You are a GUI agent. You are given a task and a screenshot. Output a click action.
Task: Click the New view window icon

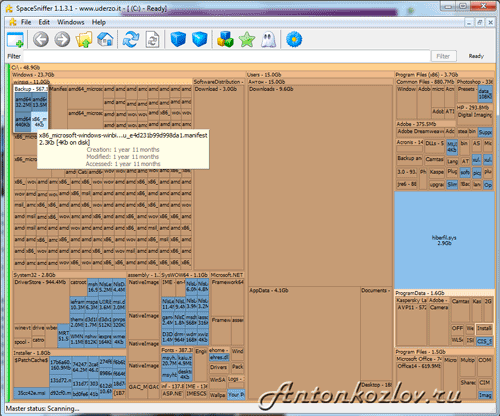point(15,40)
